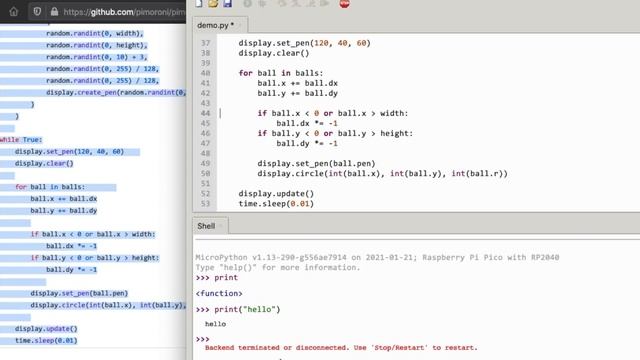Screen dimensions: 640x360
Task: Click editor line 'if ball.y < 0 or ball.y > height:'
Action: (335, 133)
